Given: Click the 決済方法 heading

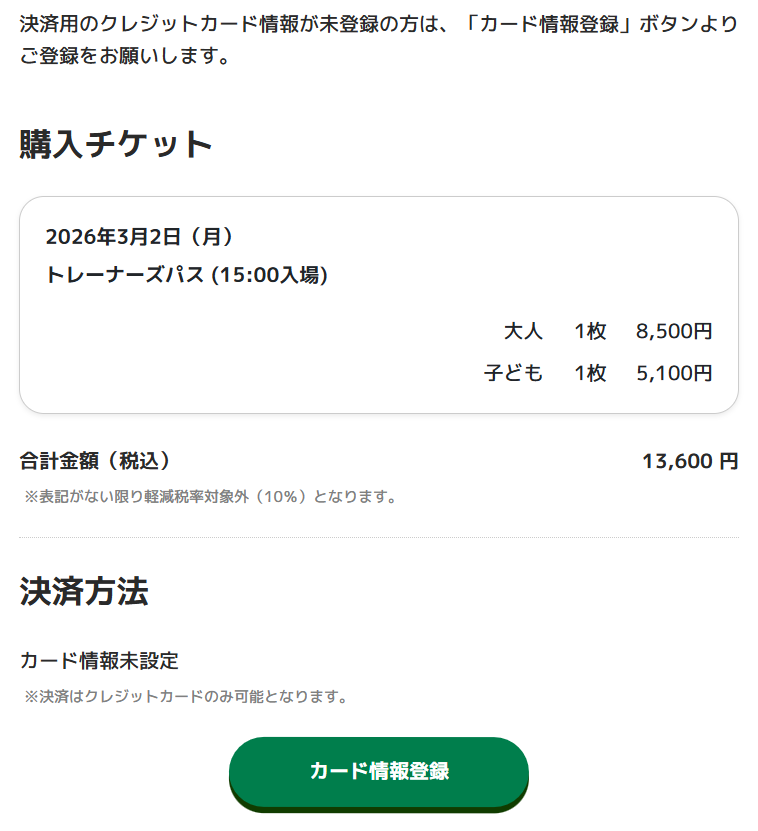Looking at the screenshot, I should click(x=84, y=591).
